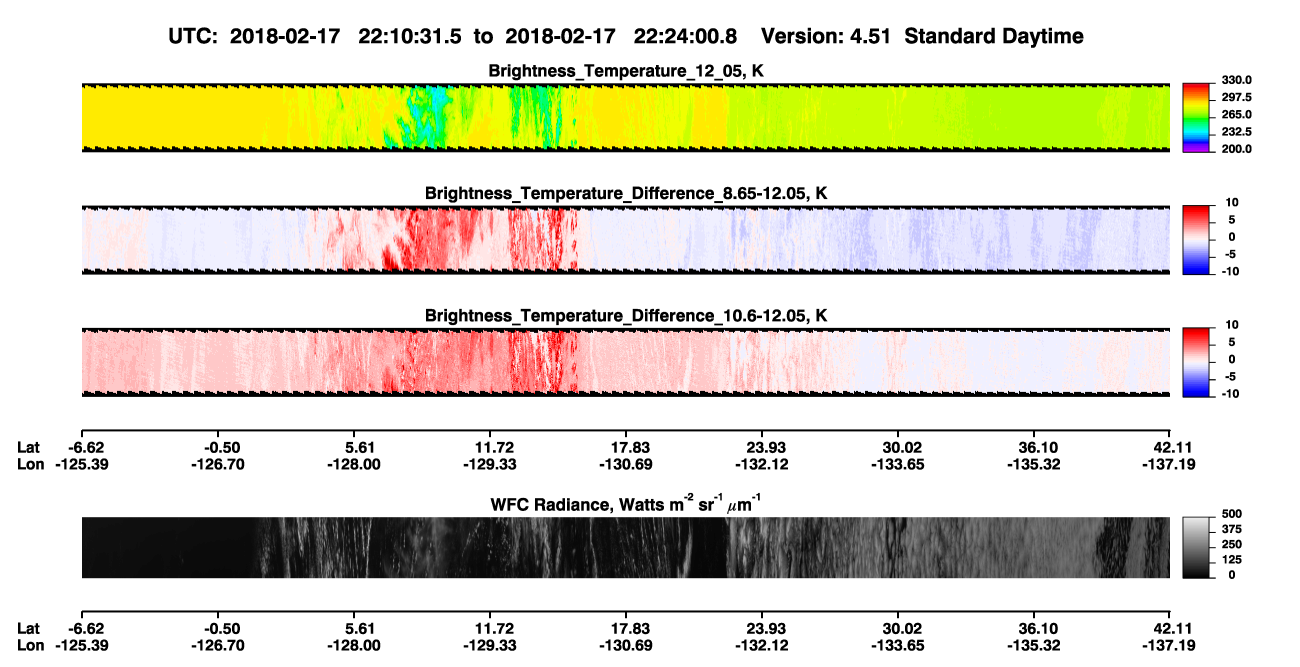The width and height of the screenshot is (1300, 667).
Task: Click the '125' tick on the WFC color bar
Action: pos(1231,560)
